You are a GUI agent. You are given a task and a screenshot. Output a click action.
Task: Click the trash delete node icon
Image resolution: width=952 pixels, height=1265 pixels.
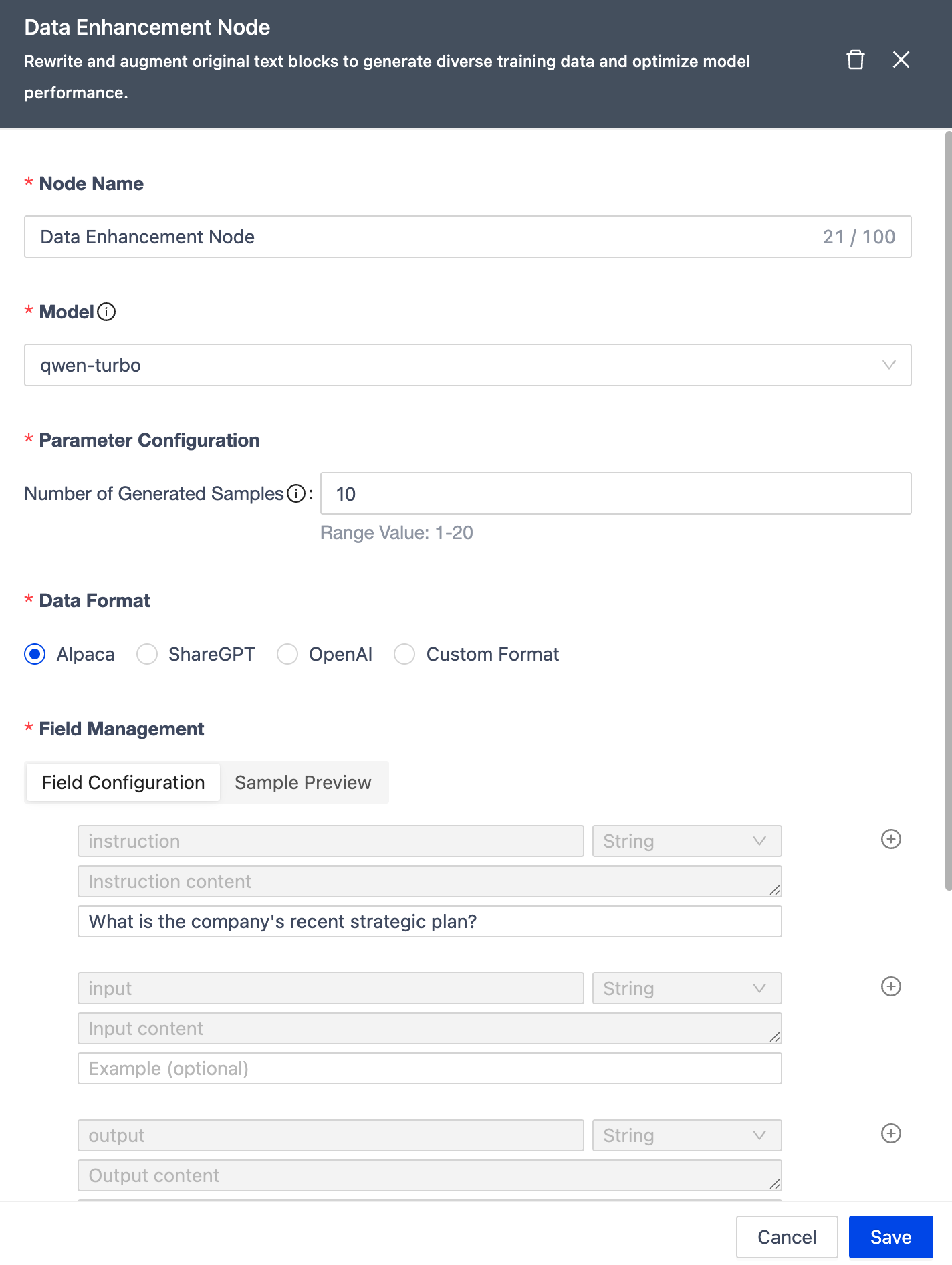pos(855,60)
